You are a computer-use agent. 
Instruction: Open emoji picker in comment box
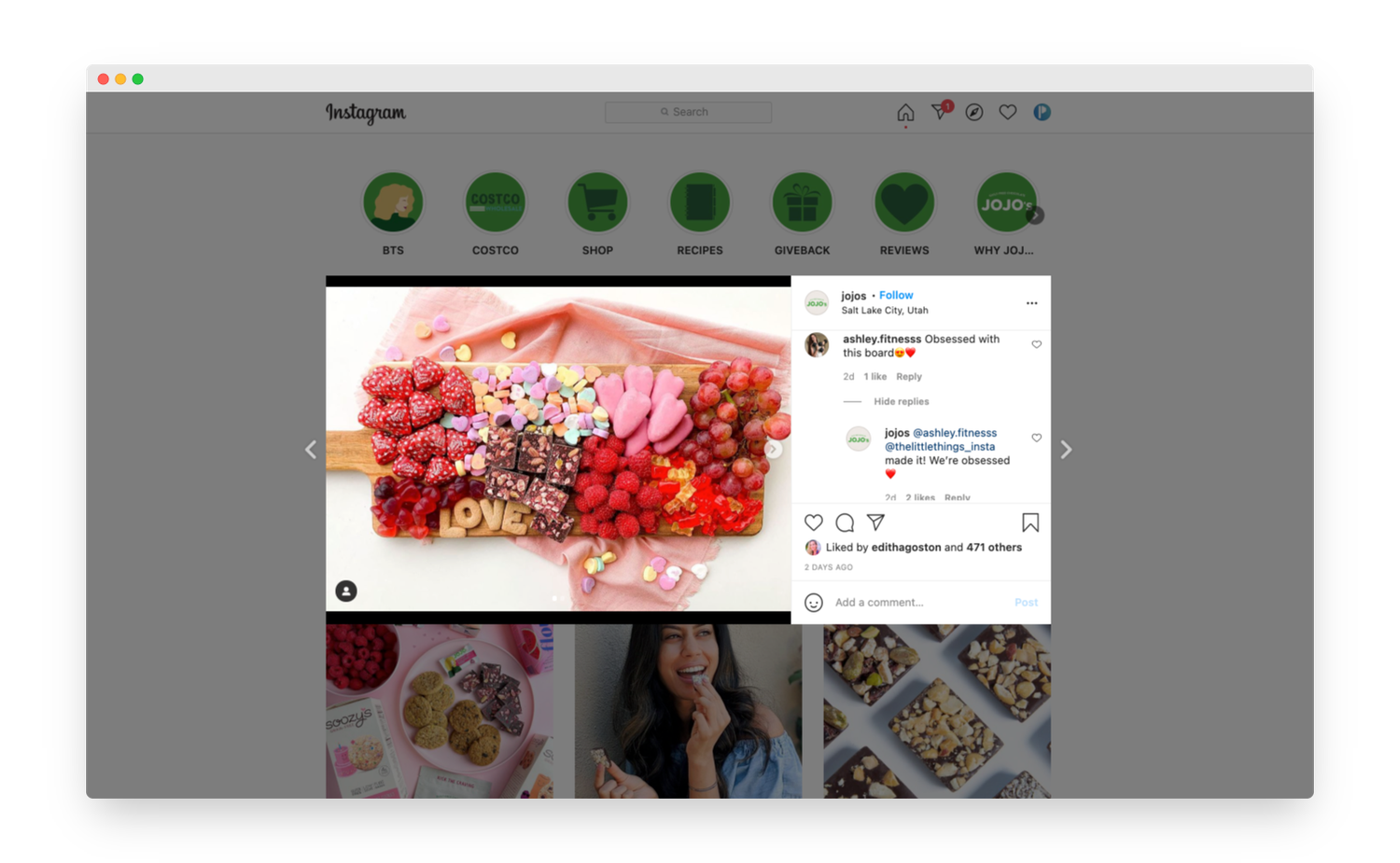[814, 603]
